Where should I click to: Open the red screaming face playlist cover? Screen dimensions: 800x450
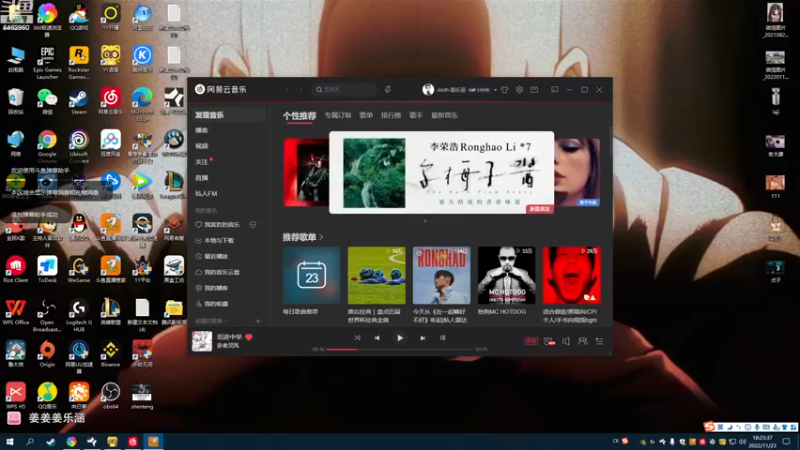[571, 276]
